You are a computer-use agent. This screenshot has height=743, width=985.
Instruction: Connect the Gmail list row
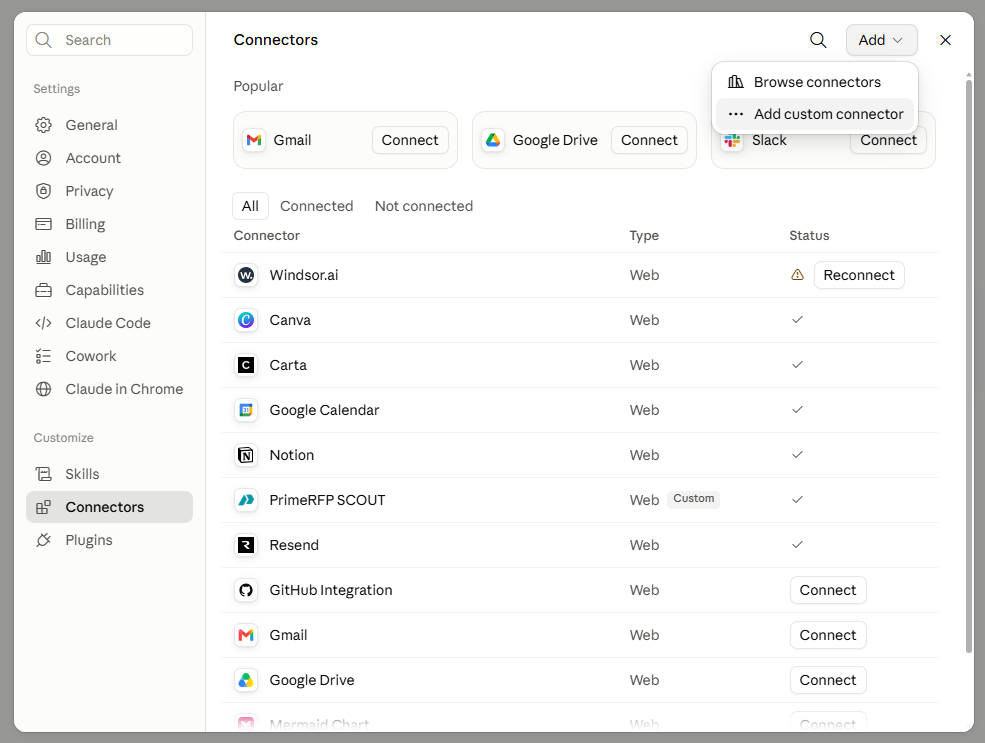[x=828, y=635]
